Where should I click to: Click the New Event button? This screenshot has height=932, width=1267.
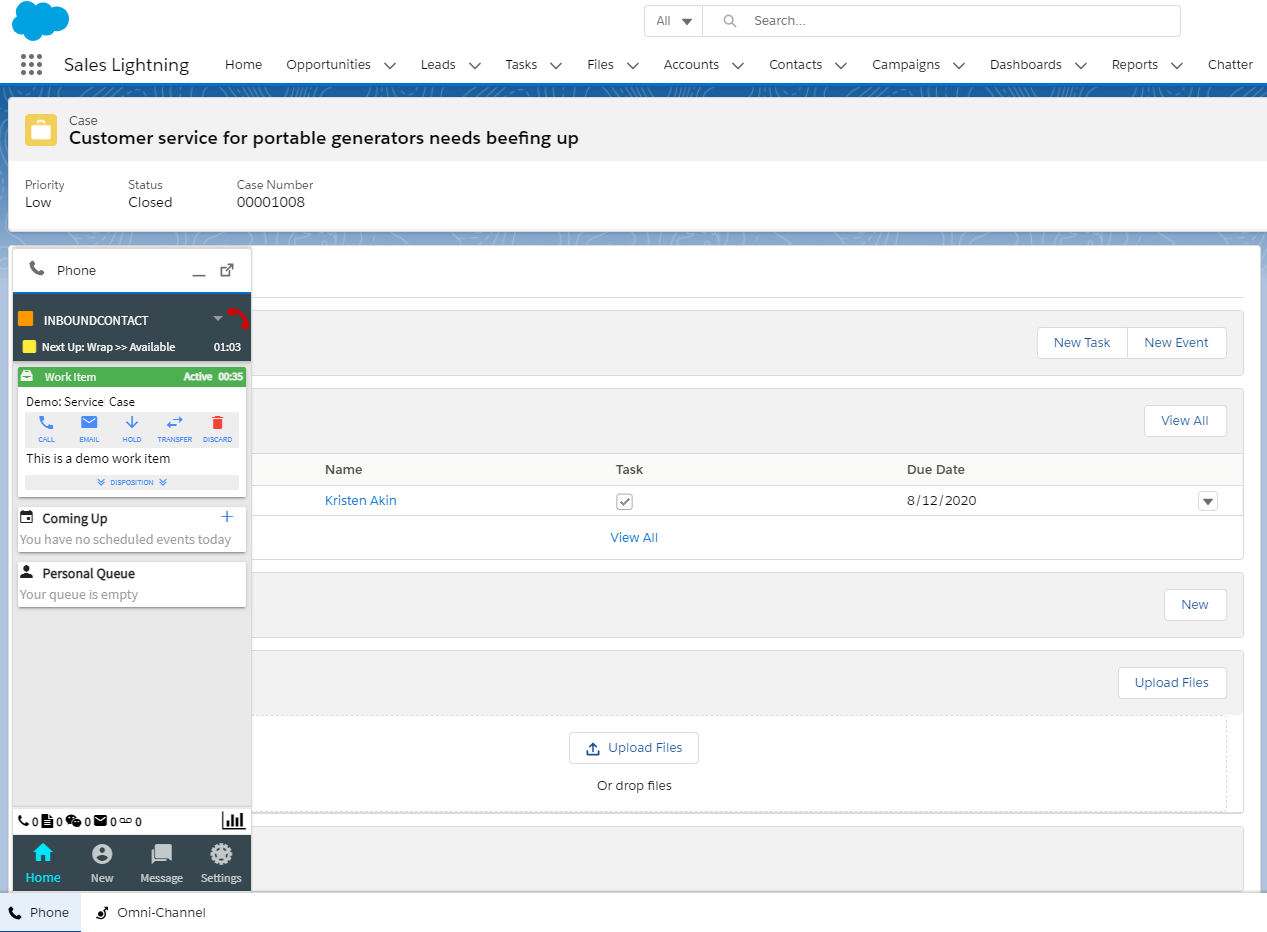point(1176,342)
